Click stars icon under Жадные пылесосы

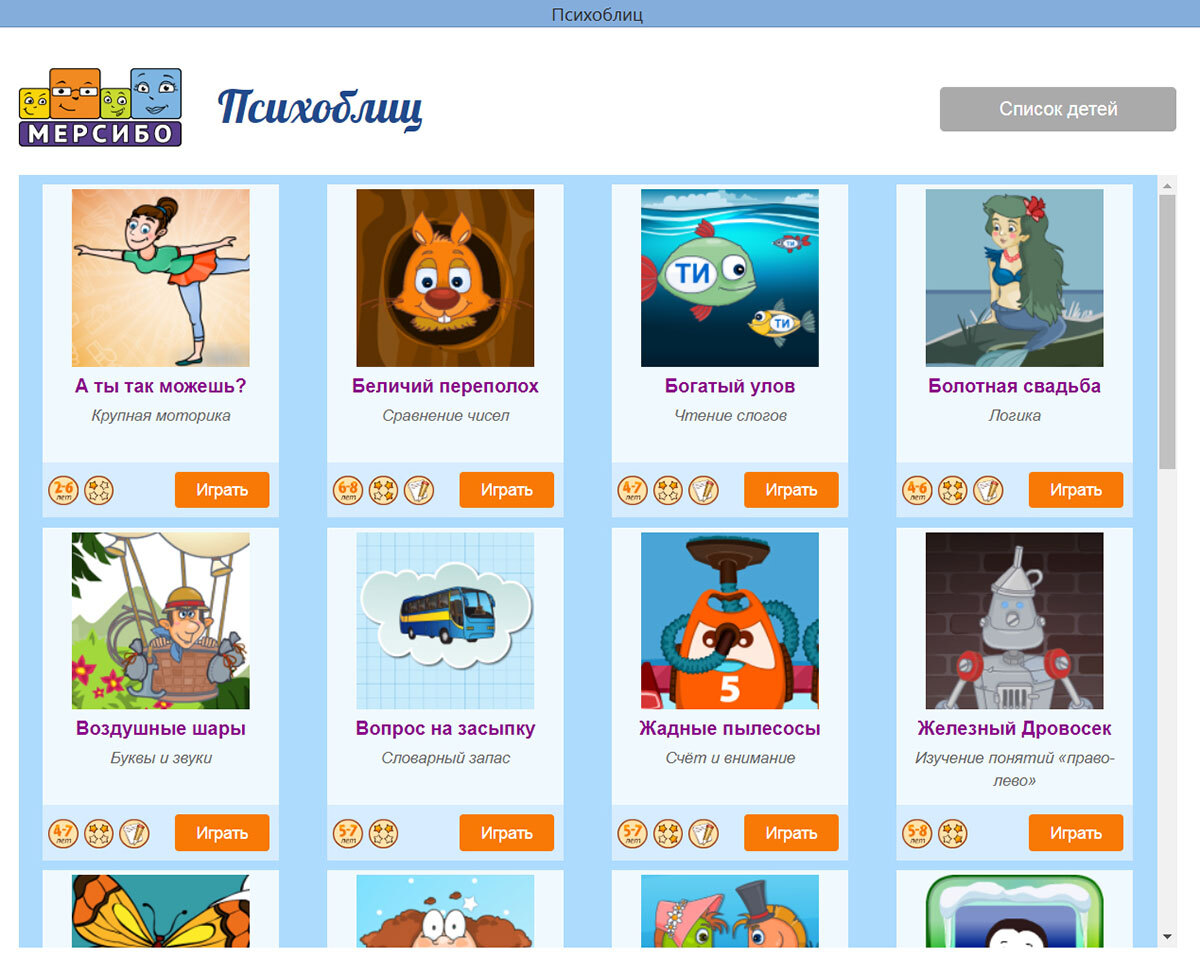668,833
